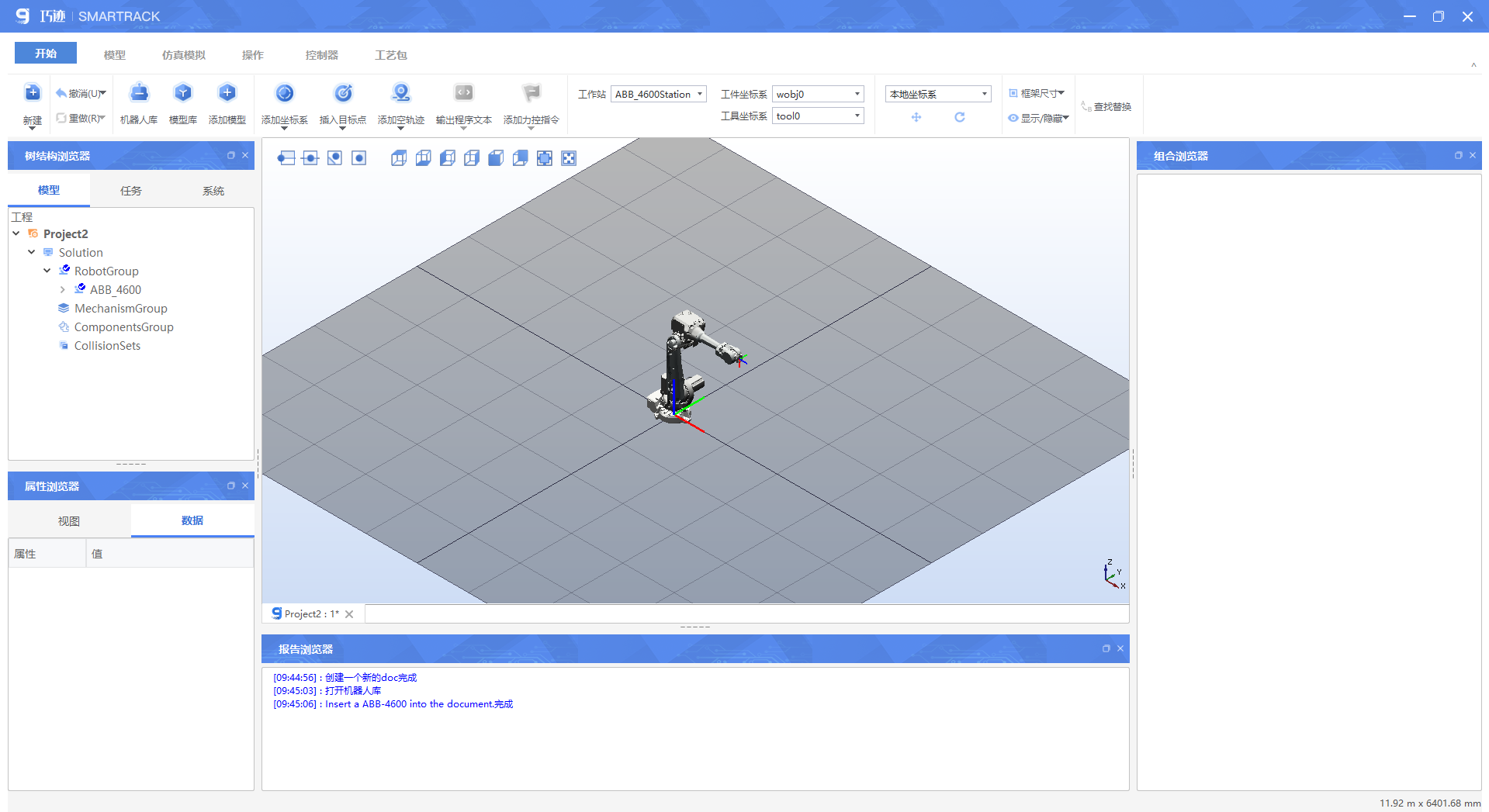Switch to the 模型 ribbon tab
This screenshot has width=1489, height=812.
[115, 55]
